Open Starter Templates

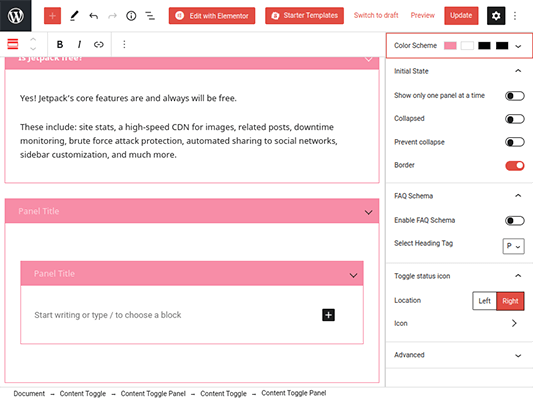(x=305, y=16)
